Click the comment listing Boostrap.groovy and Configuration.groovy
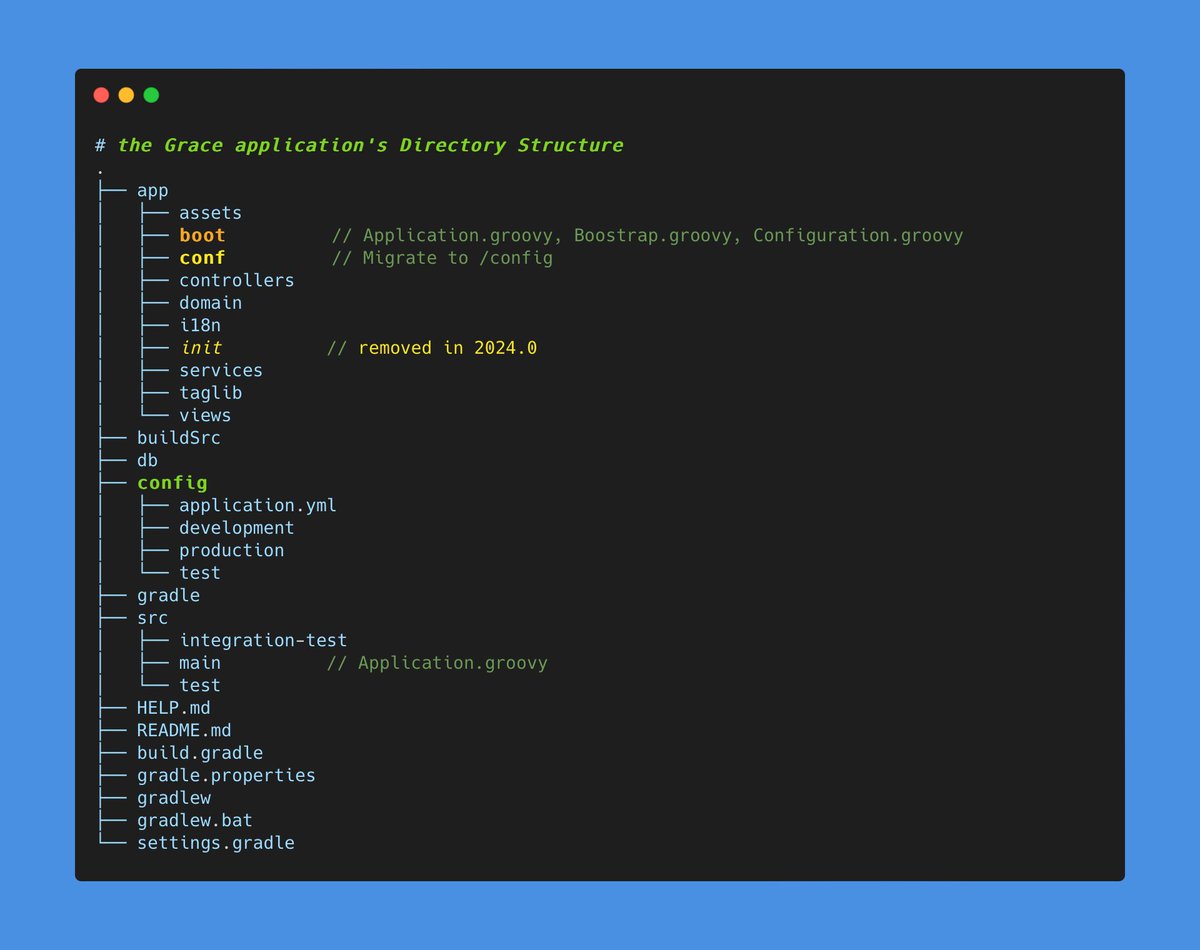The height and width of the screenshot is (950, 1200). [x=648, y=236]
